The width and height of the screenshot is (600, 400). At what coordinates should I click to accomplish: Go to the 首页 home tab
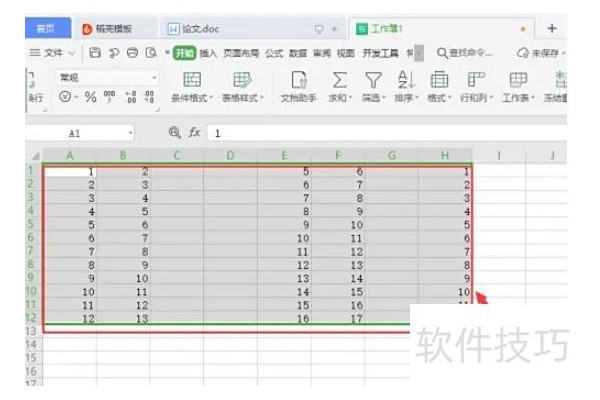click(48, 28)
